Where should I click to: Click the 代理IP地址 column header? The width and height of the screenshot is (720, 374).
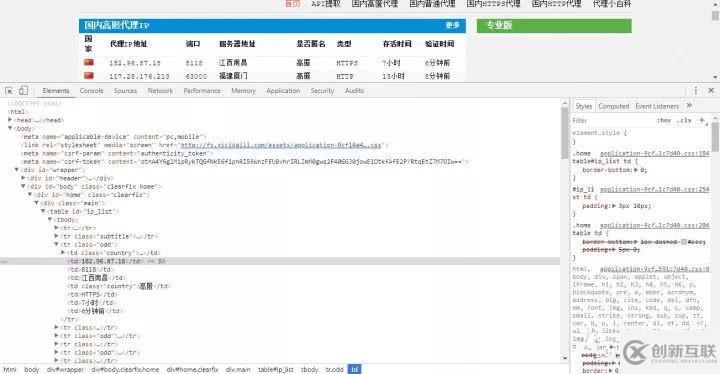129,44
